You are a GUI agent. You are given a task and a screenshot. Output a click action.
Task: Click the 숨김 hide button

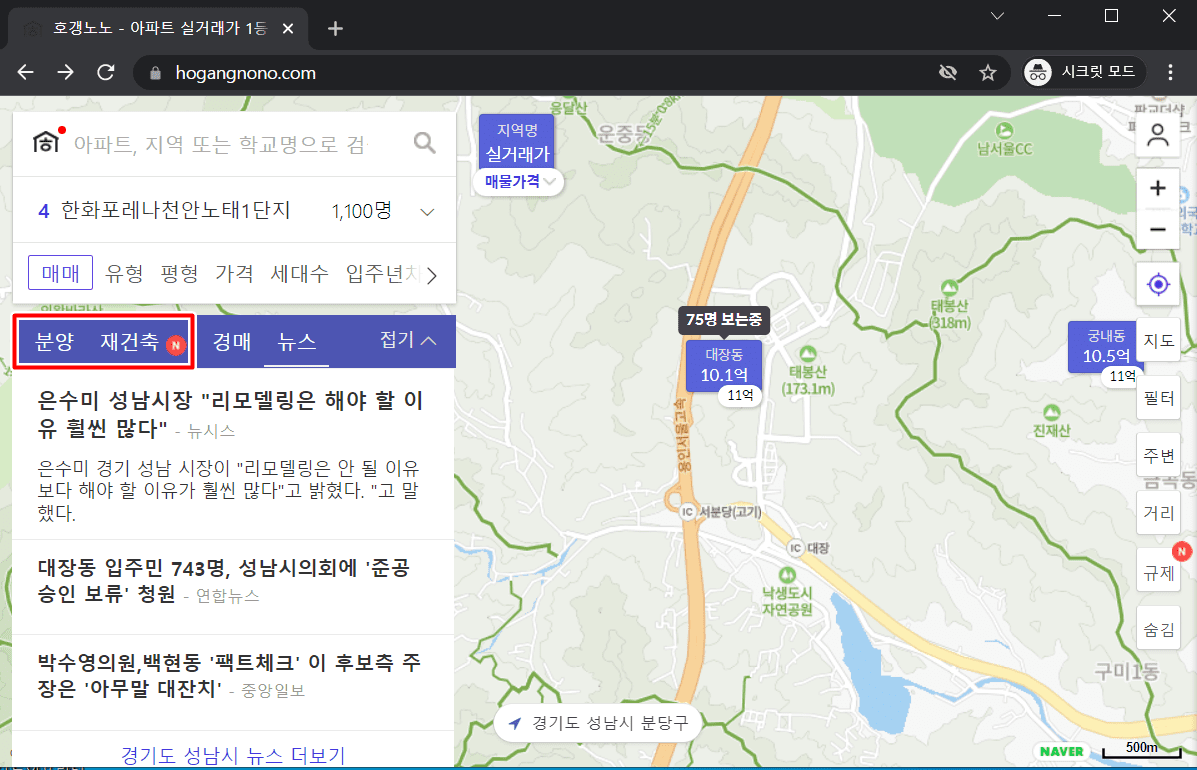coord(1158,629)
